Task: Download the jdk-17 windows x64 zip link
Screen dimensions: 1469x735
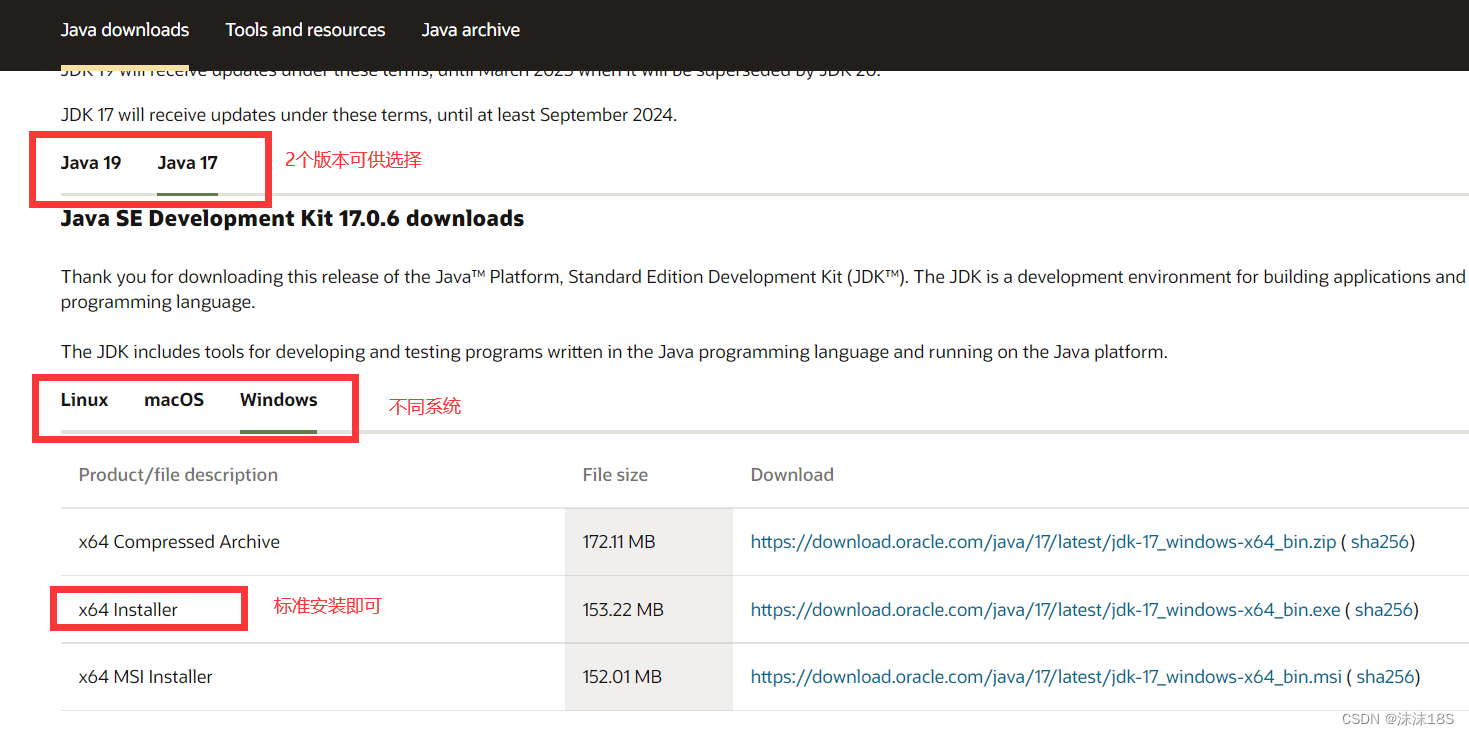Action: pos(1043,542)
